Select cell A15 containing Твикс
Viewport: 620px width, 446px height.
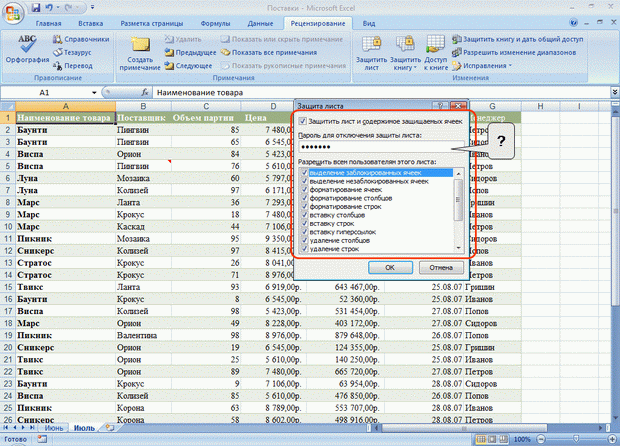tap(66, 287)
